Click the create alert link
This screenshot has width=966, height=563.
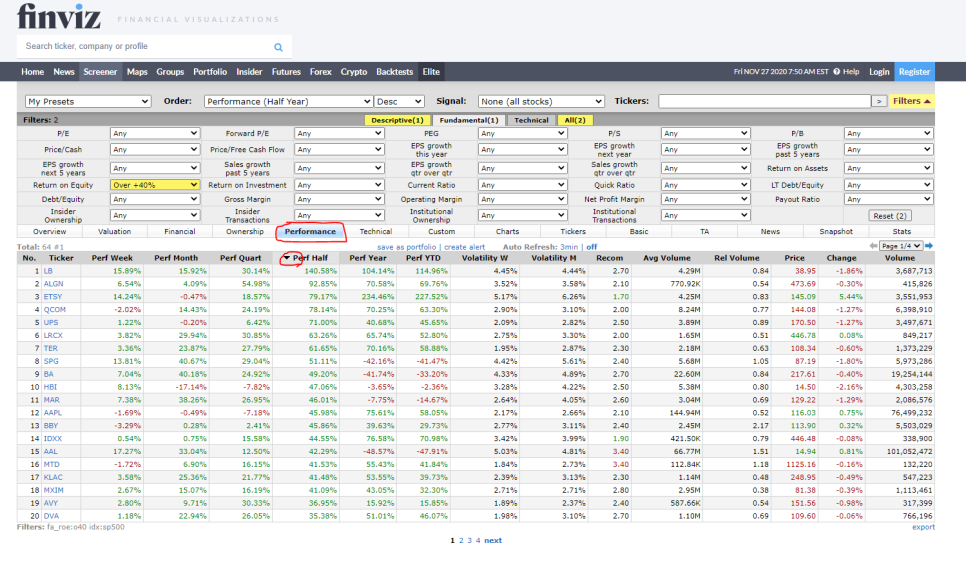click(465, 247)
